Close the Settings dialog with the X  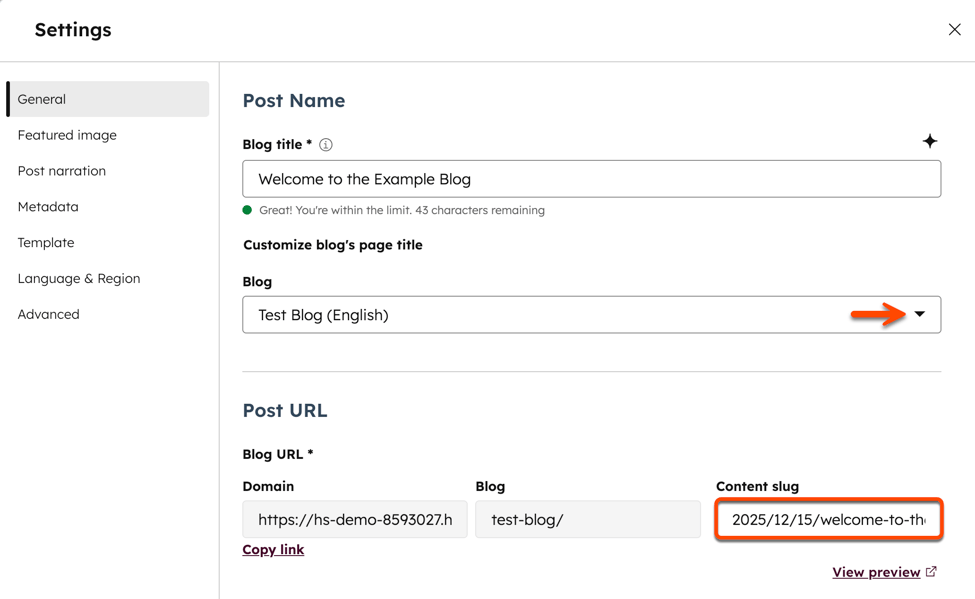coord(954,30)
